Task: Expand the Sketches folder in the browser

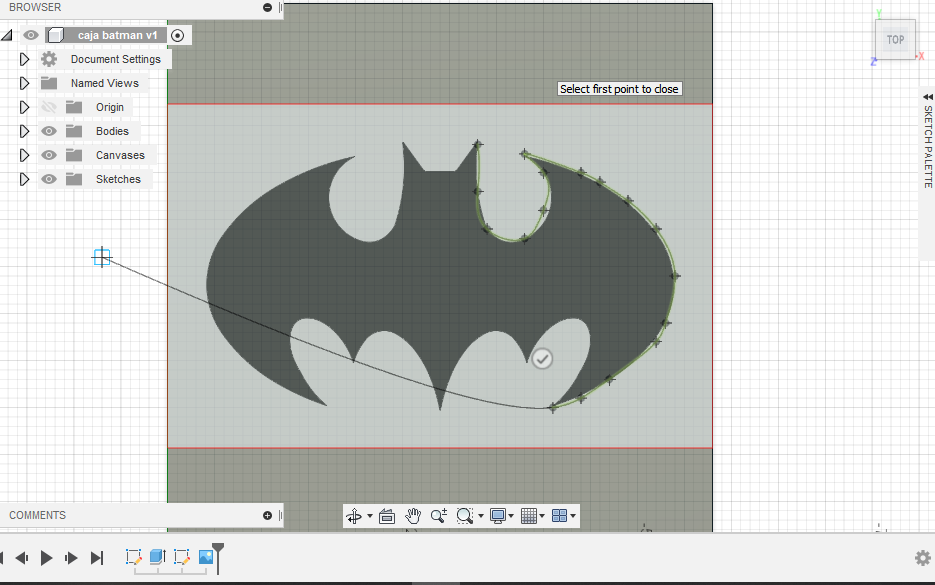Action: [24, 179]
